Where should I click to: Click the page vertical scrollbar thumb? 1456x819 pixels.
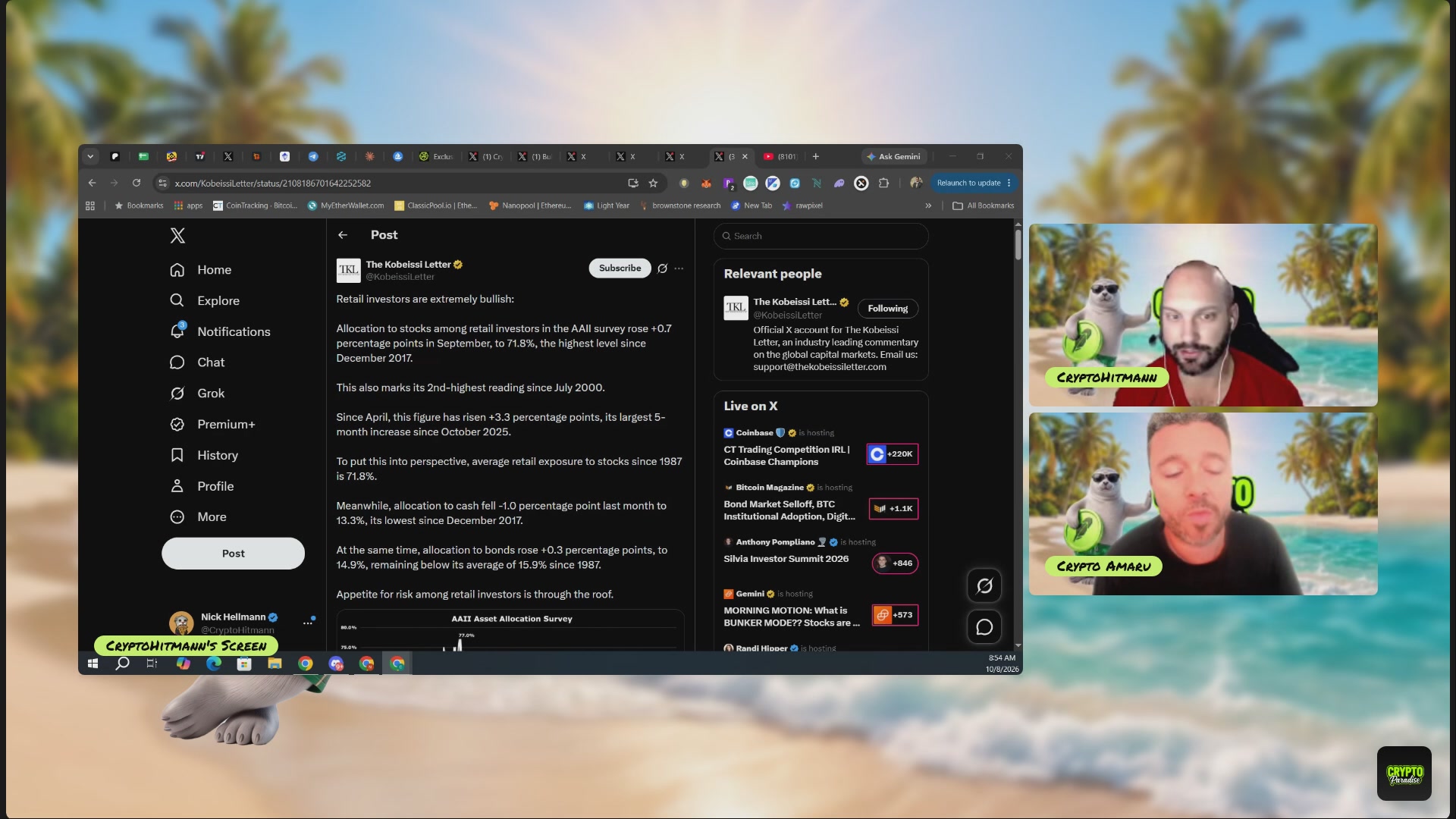(x=1018, y=245)
